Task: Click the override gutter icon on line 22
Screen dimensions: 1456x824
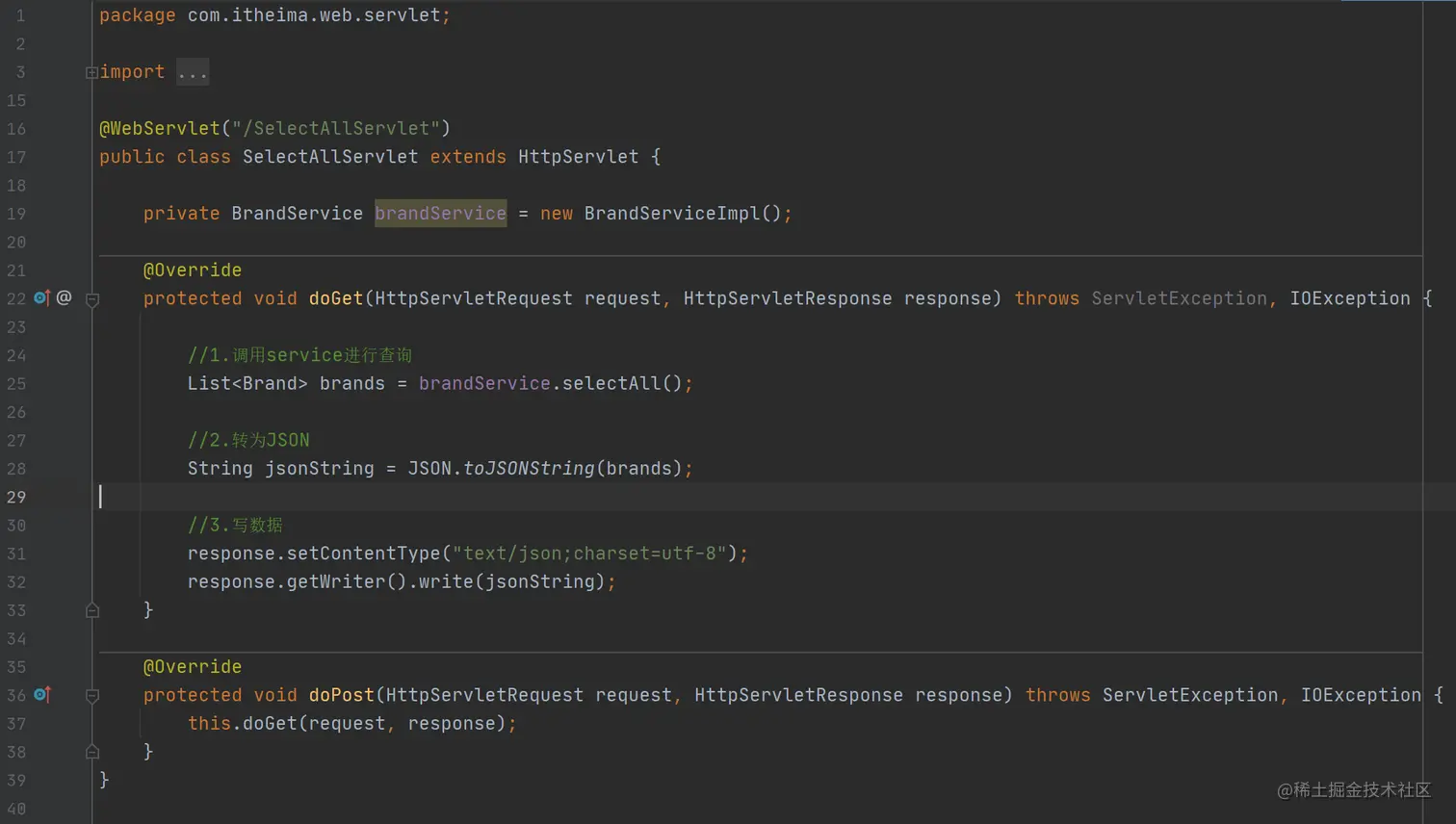Action: [41, 297]
